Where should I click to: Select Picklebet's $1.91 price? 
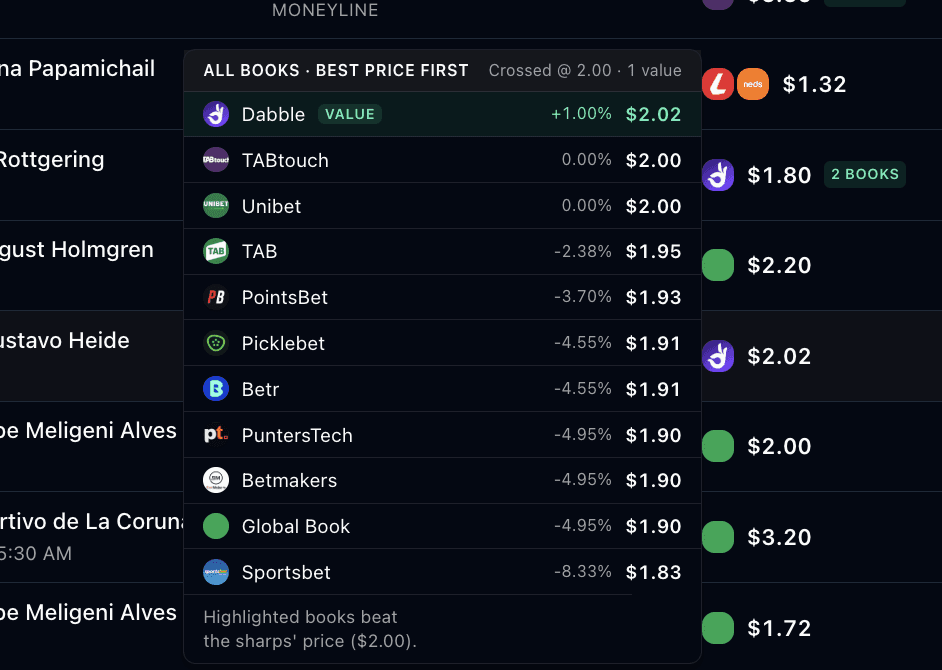coord(653,343)
